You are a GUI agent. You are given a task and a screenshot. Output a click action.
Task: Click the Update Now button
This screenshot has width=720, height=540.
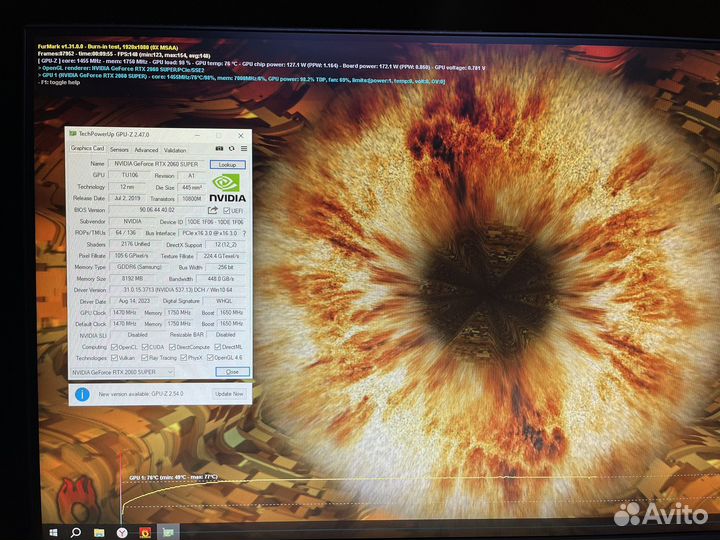tap(229, 394)
